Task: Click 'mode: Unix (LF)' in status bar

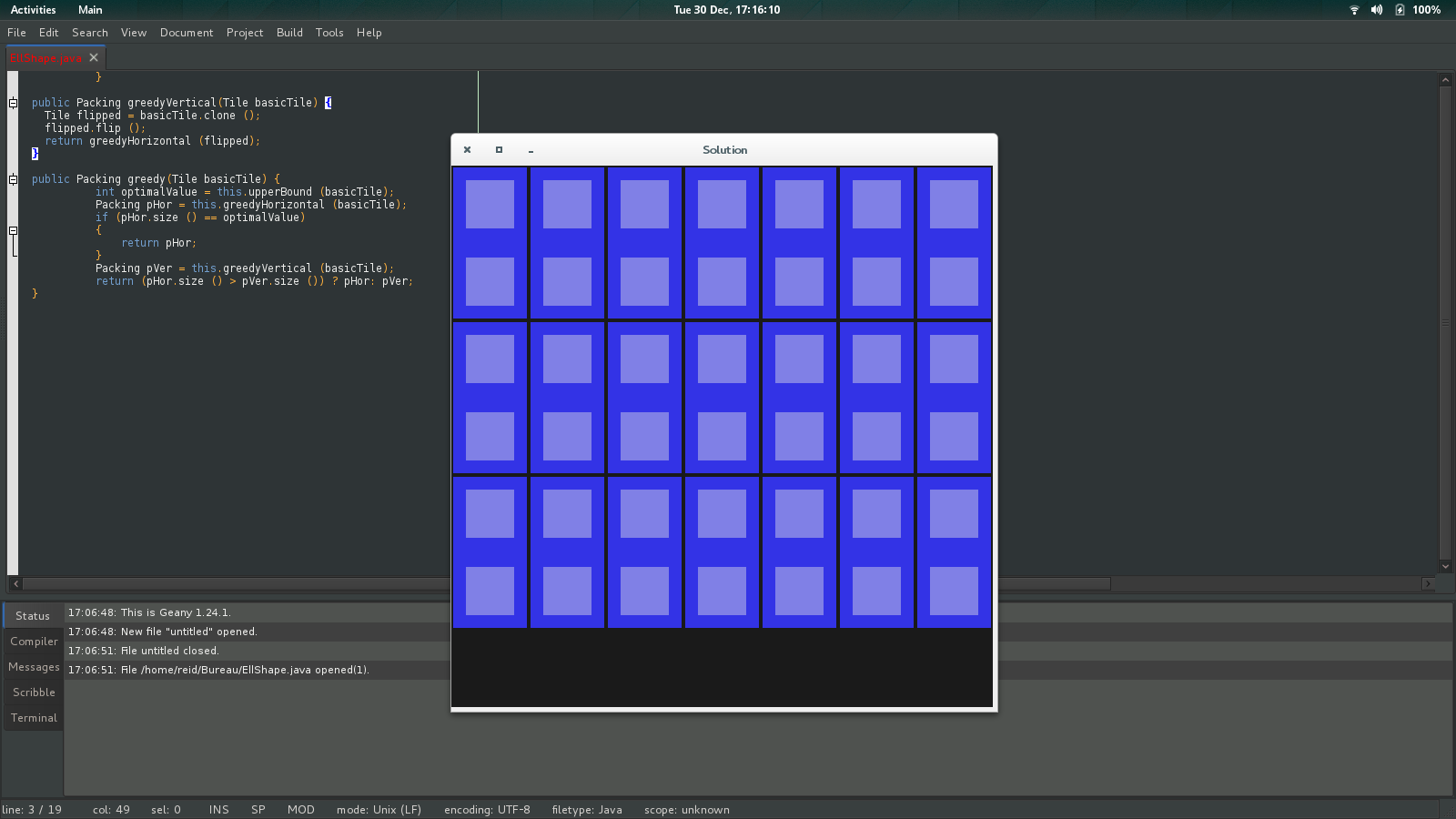Action: pyautogui.click(x=379, y=810)
